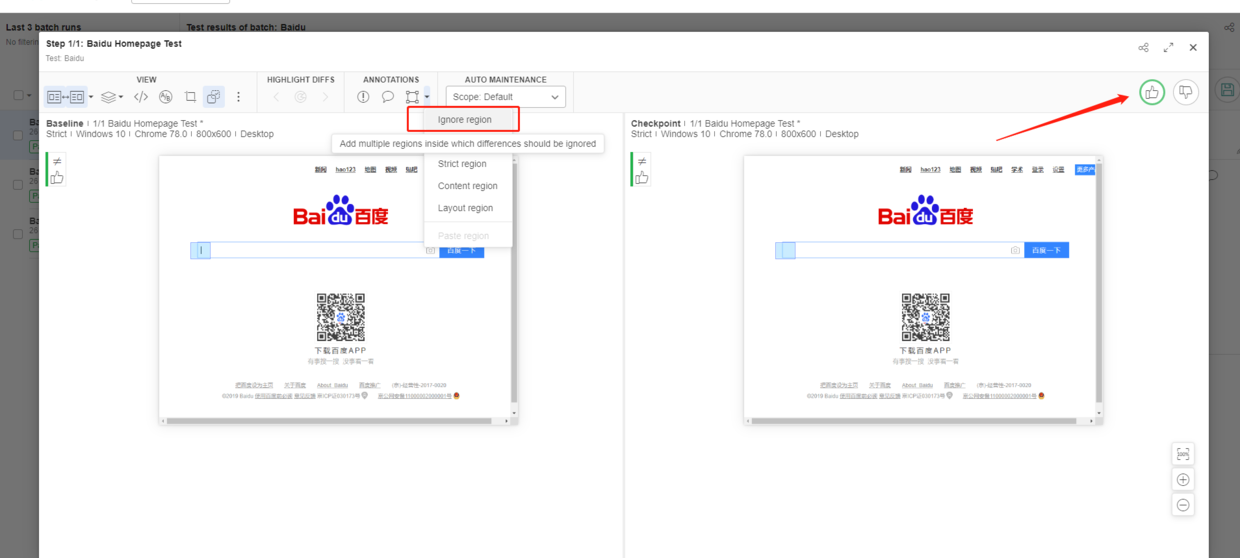Click Test results of batch: Baidu heading
1240x558 pixels.
tap(246, 27)
